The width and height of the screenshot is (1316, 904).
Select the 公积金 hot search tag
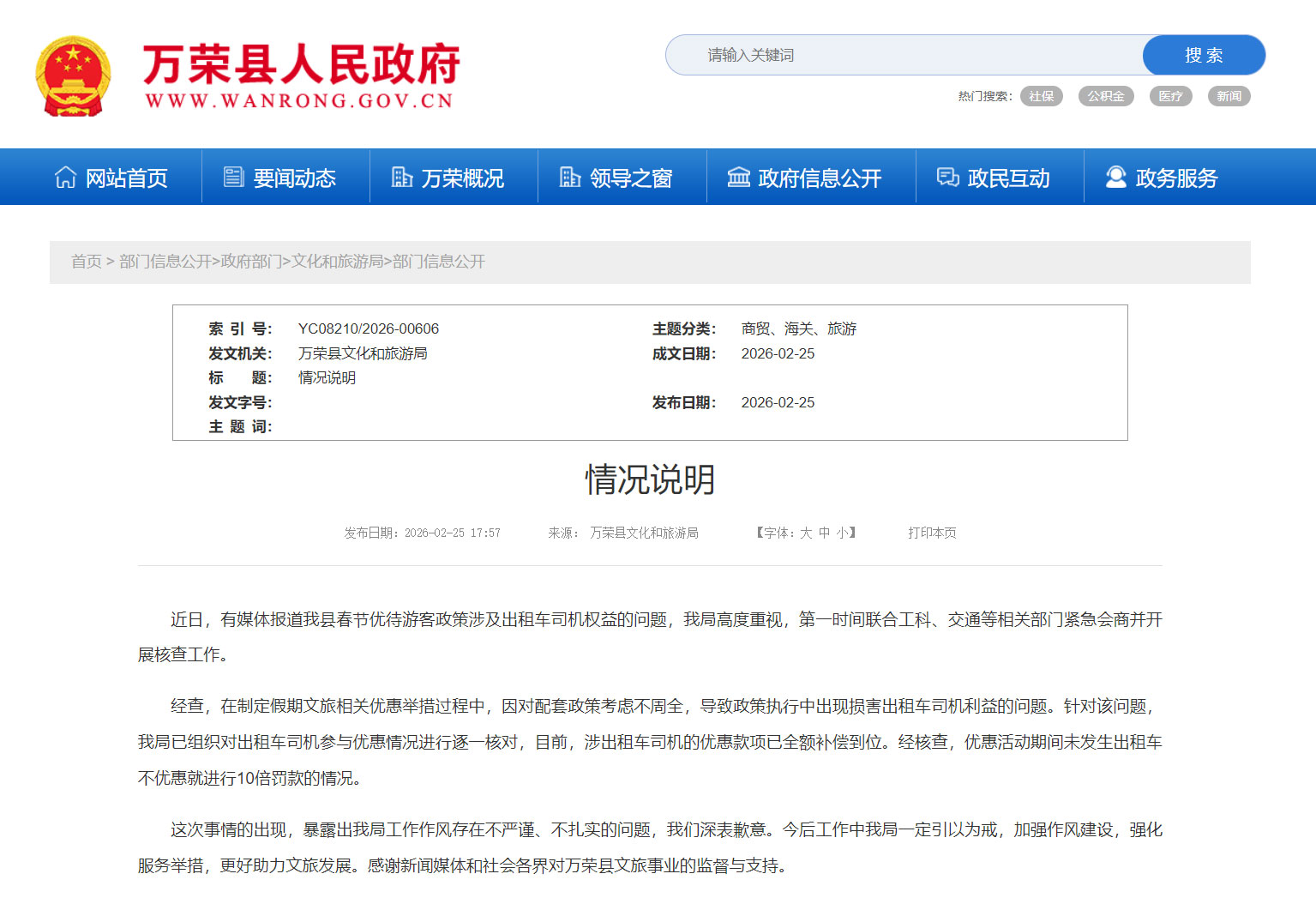coord(1105,96)
